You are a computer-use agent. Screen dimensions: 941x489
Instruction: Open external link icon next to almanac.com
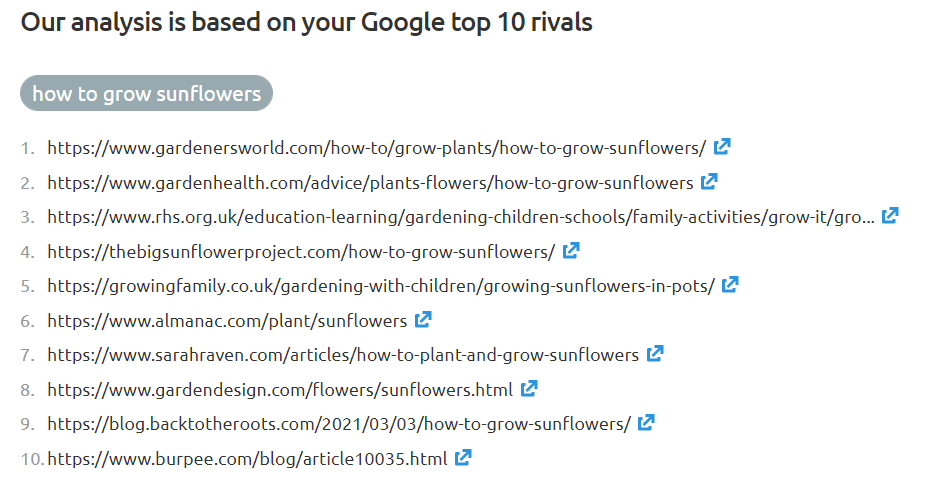tap(423, 319)
